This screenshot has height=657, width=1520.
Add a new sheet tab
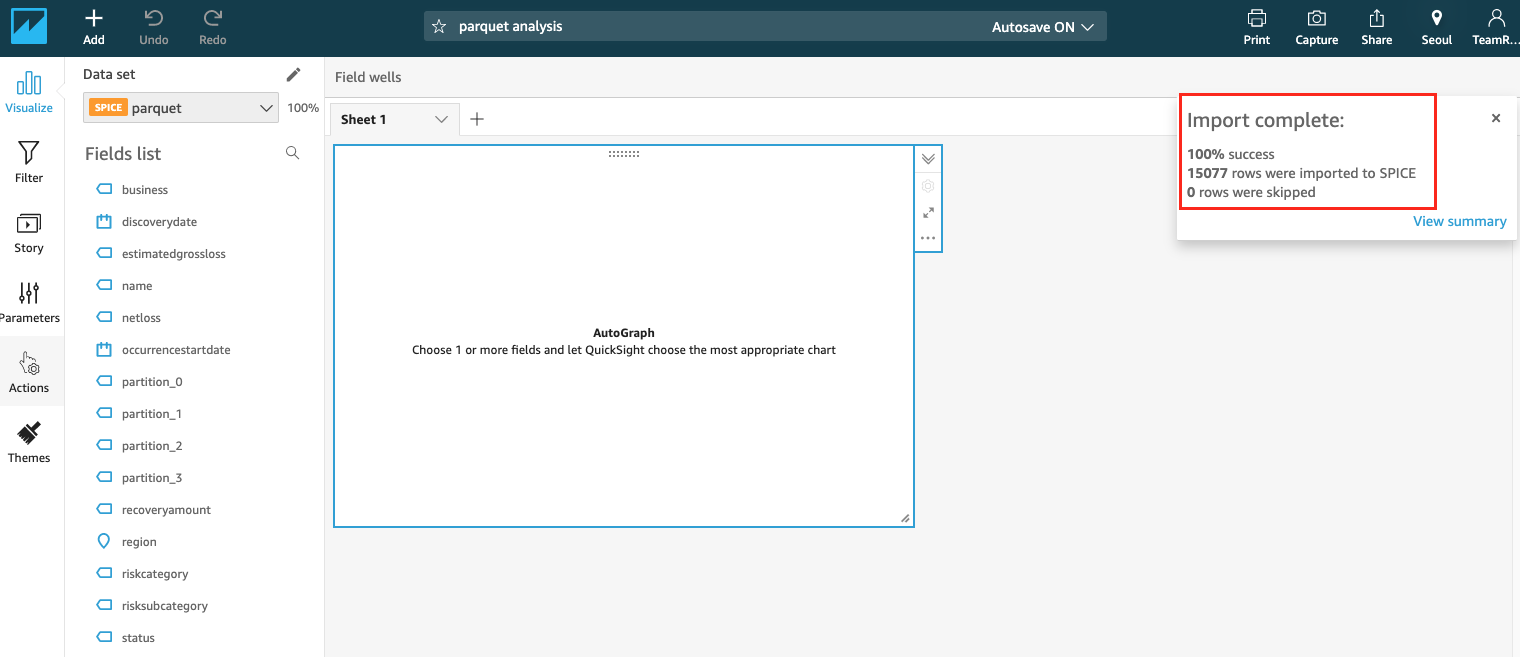pyautogui.click(x=477, y=119)
